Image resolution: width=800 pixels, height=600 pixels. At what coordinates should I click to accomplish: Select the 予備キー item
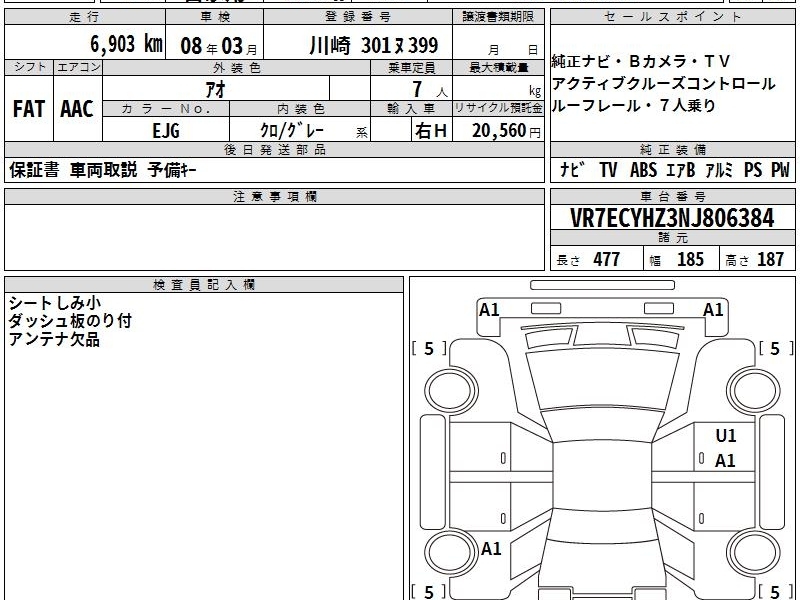click(172, 170)
